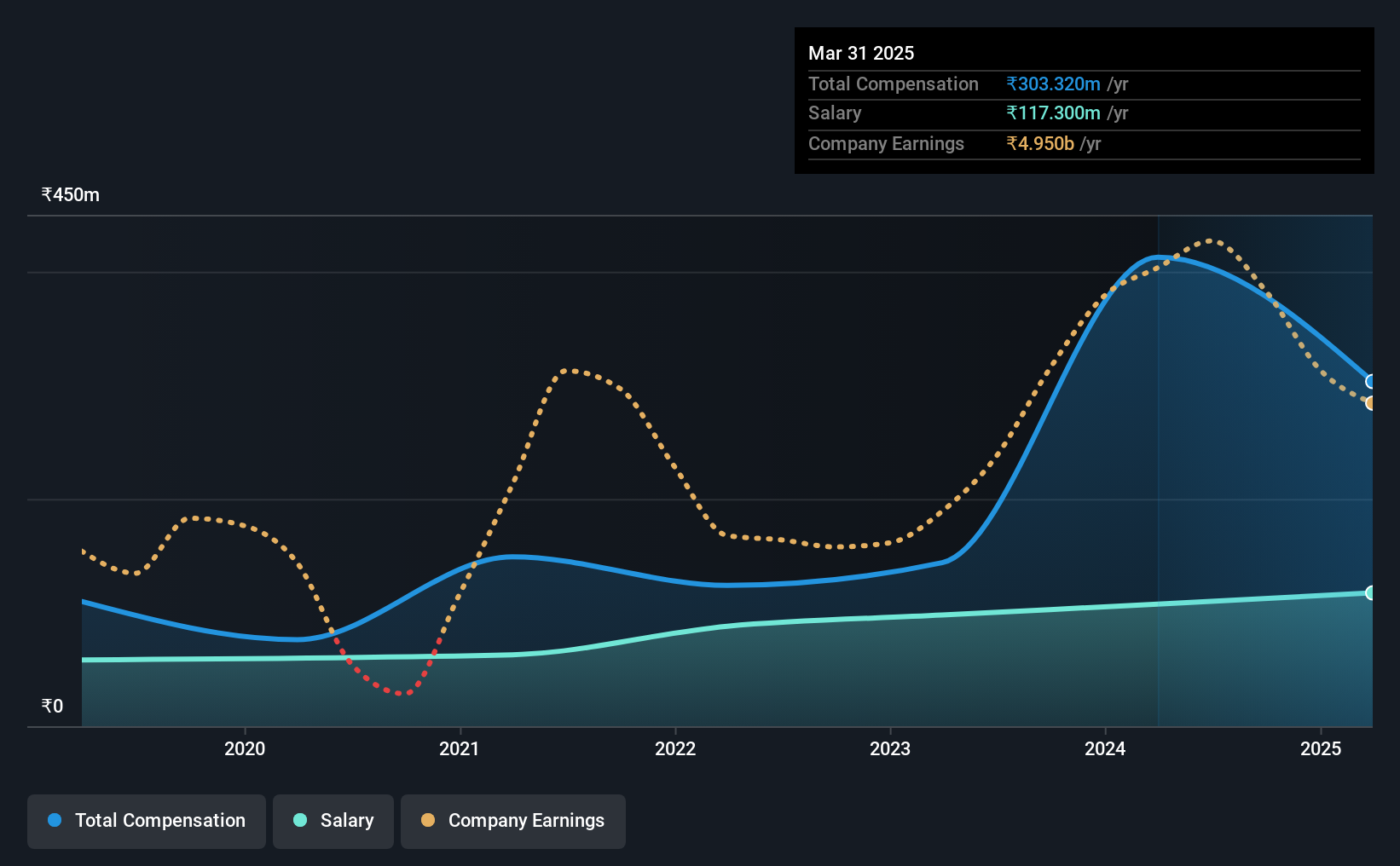Click the orange Company Earnings legend dot
The height and width of the screenshot is (866, 1400).
pos(428,820)
